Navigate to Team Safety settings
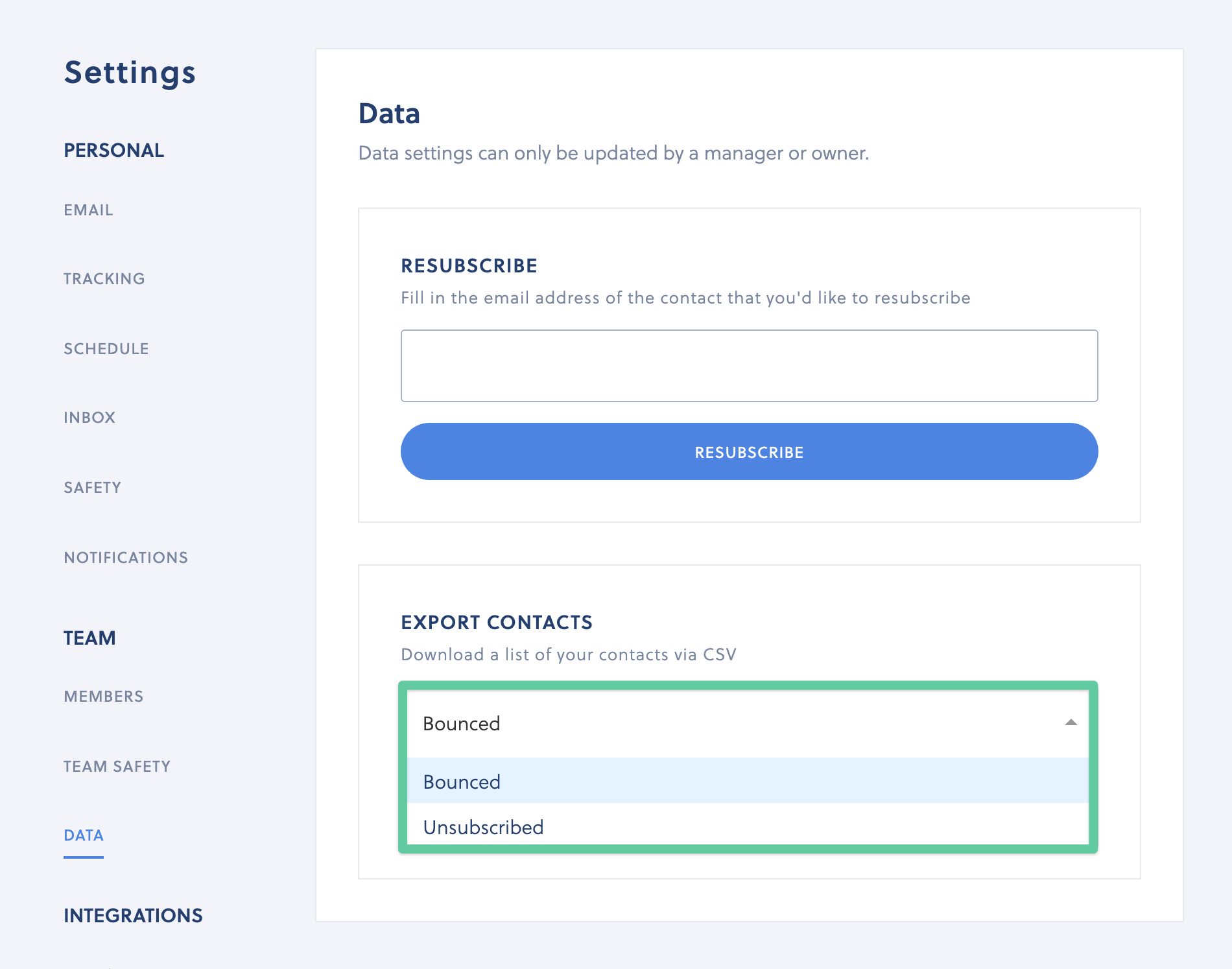This screenshot has height=969, width=1232. click(x=117, y=767)
